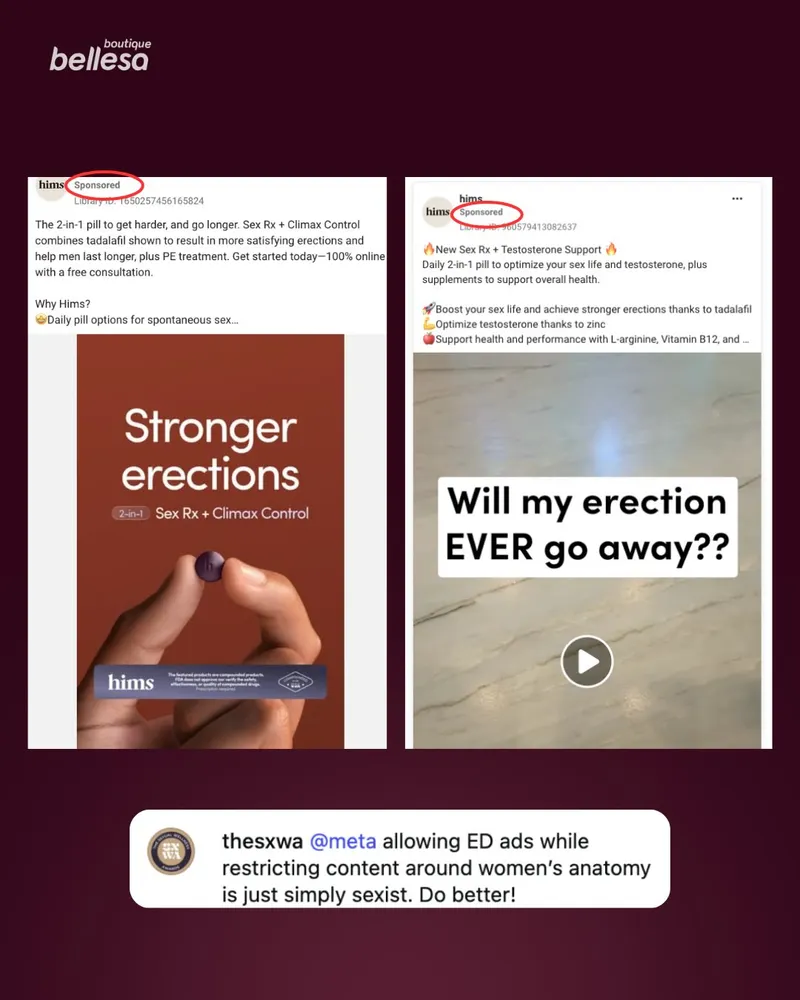Click the 'Will my erection EVER go away??' caption box

[x=588, y=527]
